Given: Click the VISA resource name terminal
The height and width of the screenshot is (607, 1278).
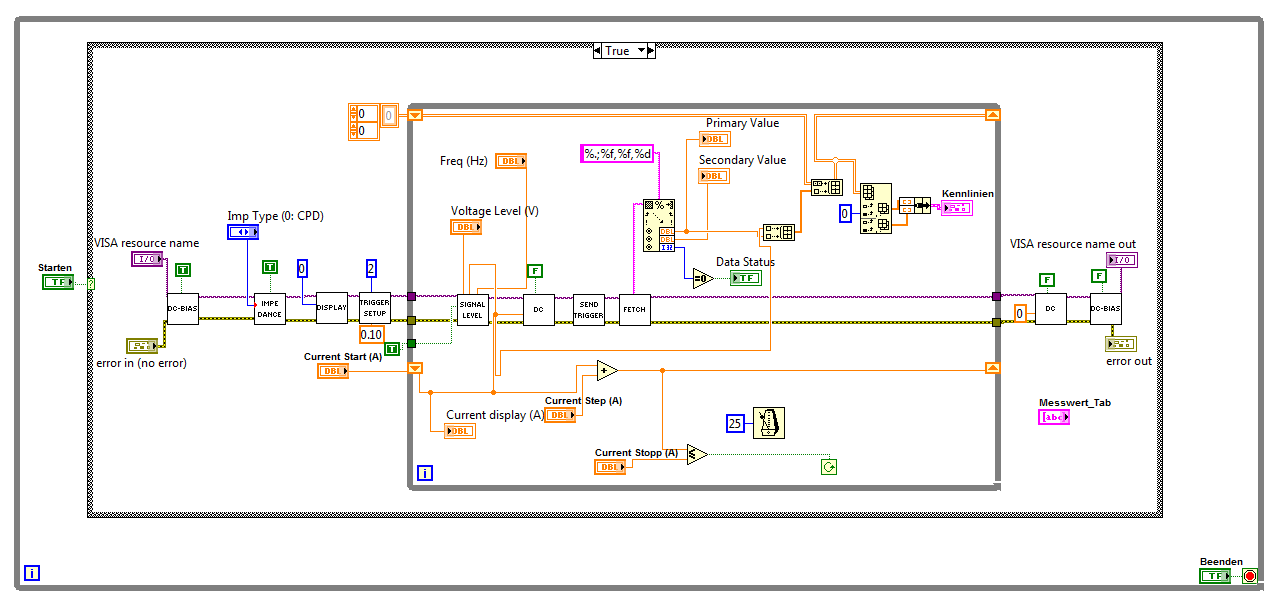Looking at the screenshot, I should 147,259.
